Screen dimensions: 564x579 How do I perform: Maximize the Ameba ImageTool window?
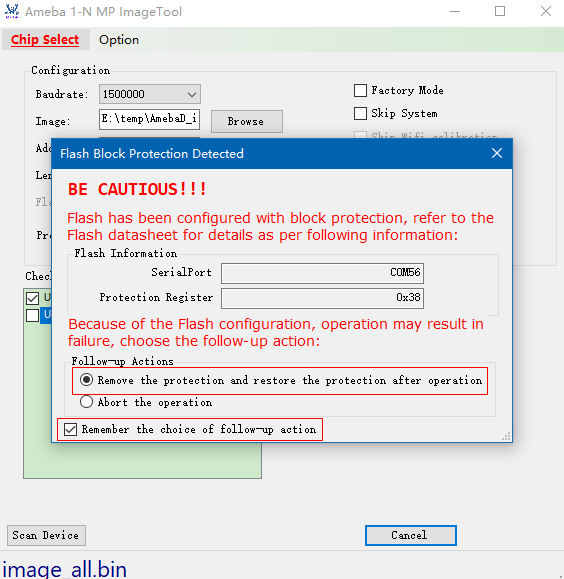click(500, 11)
